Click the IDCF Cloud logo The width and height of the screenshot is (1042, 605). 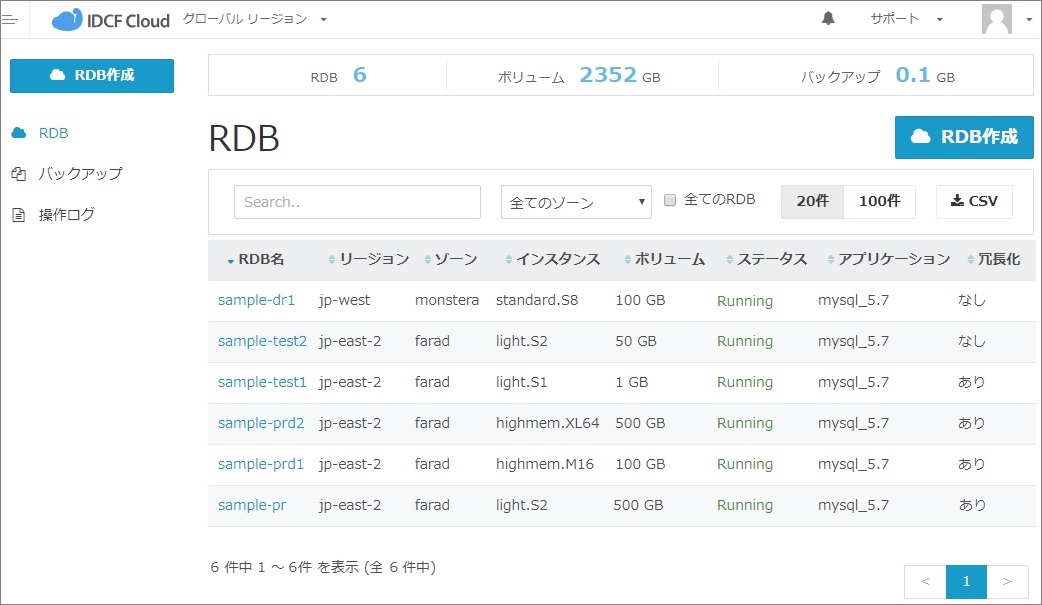point(111,20)
